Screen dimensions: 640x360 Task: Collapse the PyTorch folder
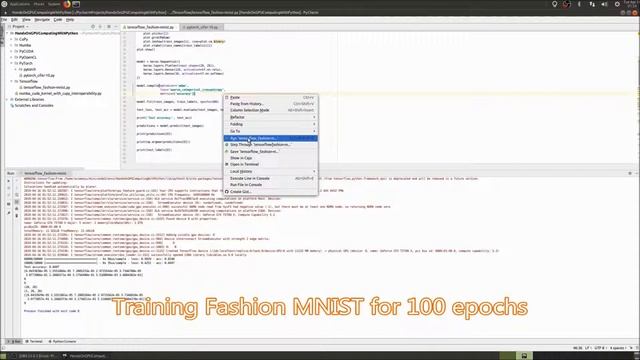point(11,63)
